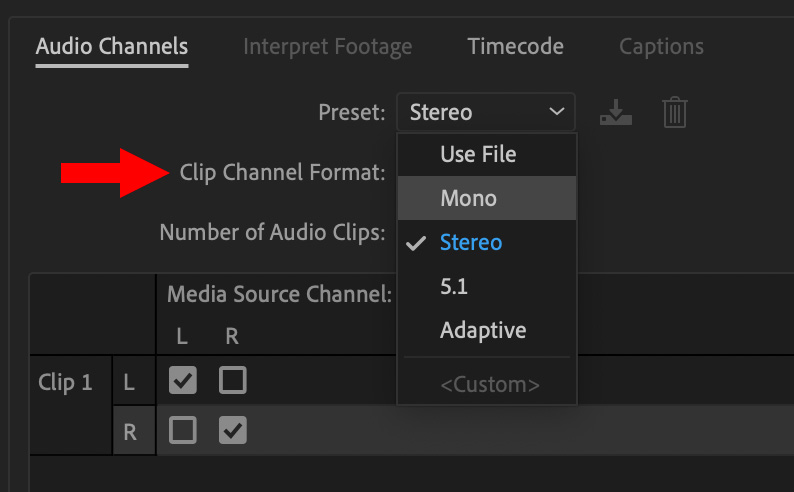Viewport: 794px width, 492px height.
Task: Uncheck Clip 1 R row, R channel checkbox
Action: [233, 430]
